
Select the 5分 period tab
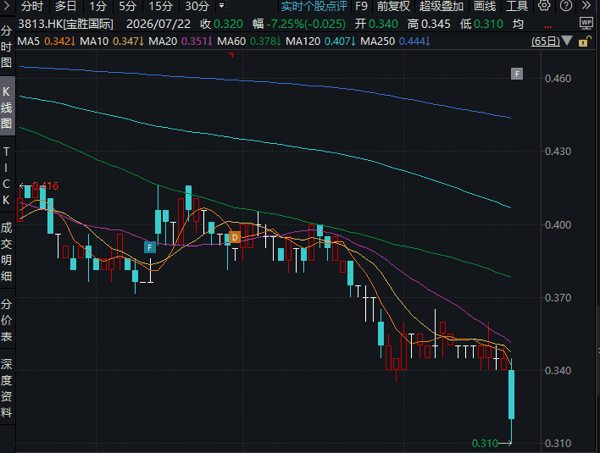[127, 6]
